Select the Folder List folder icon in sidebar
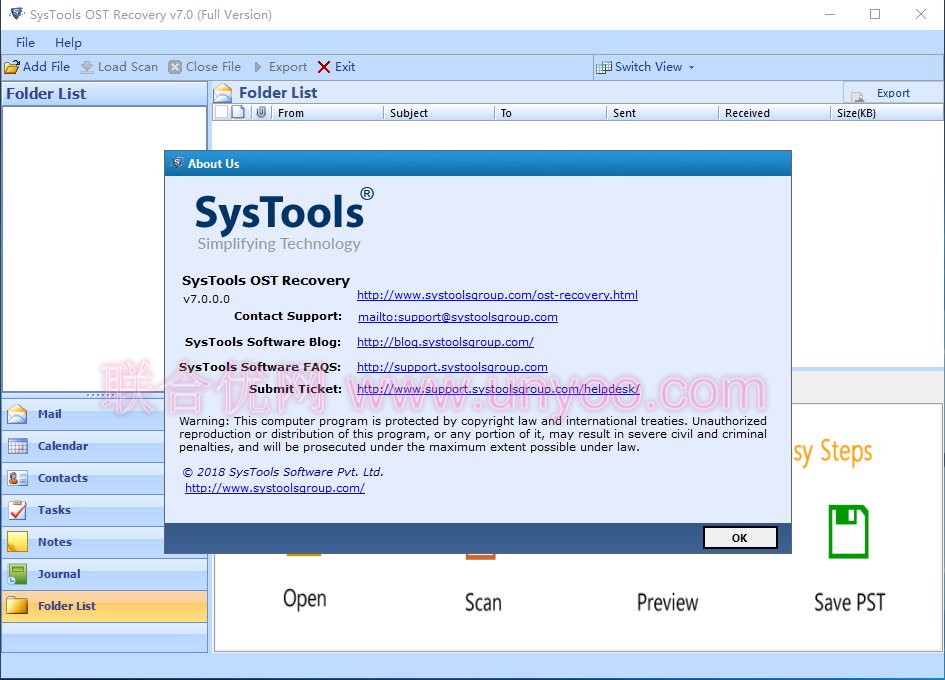 [17, 606]
